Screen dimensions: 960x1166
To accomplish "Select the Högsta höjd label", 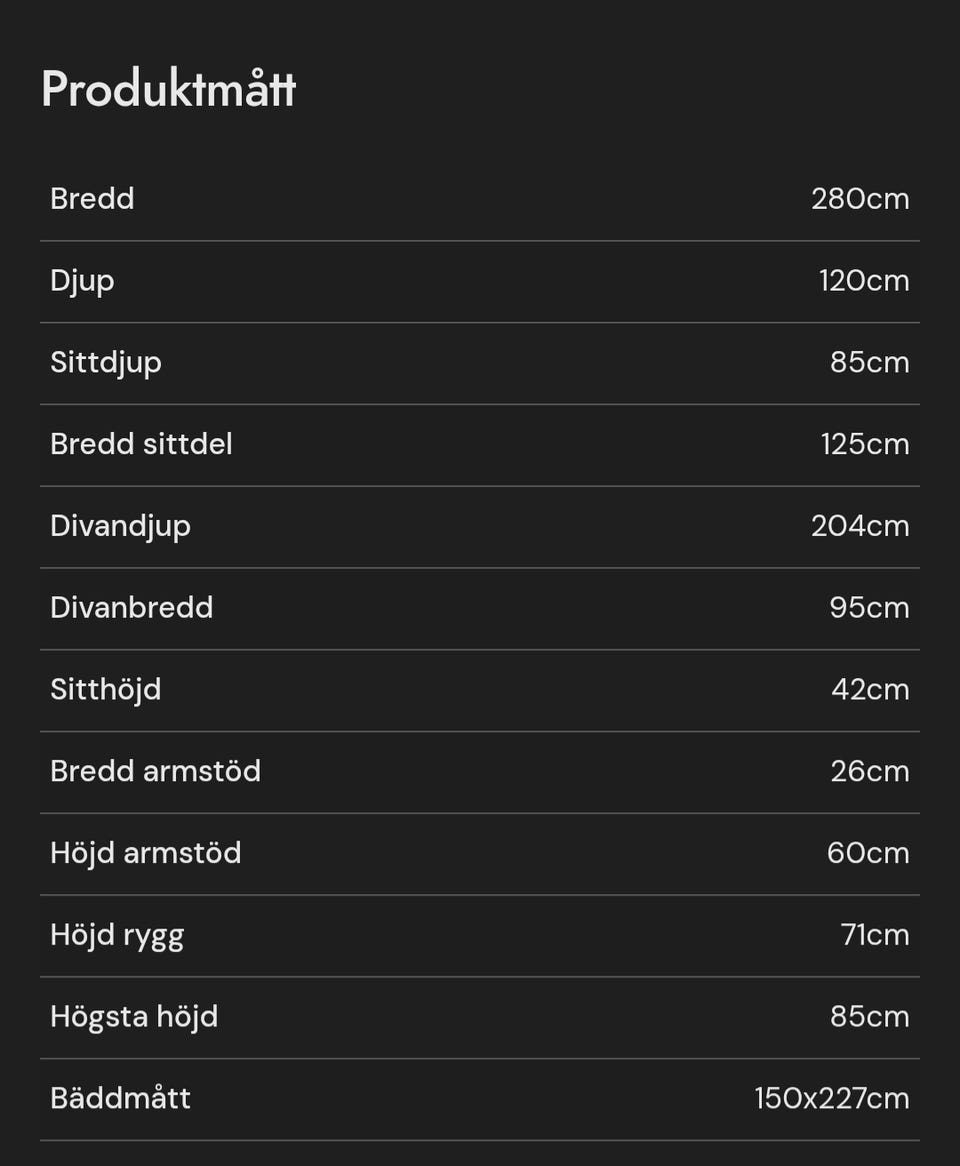I will click(x=134, y=1017).
